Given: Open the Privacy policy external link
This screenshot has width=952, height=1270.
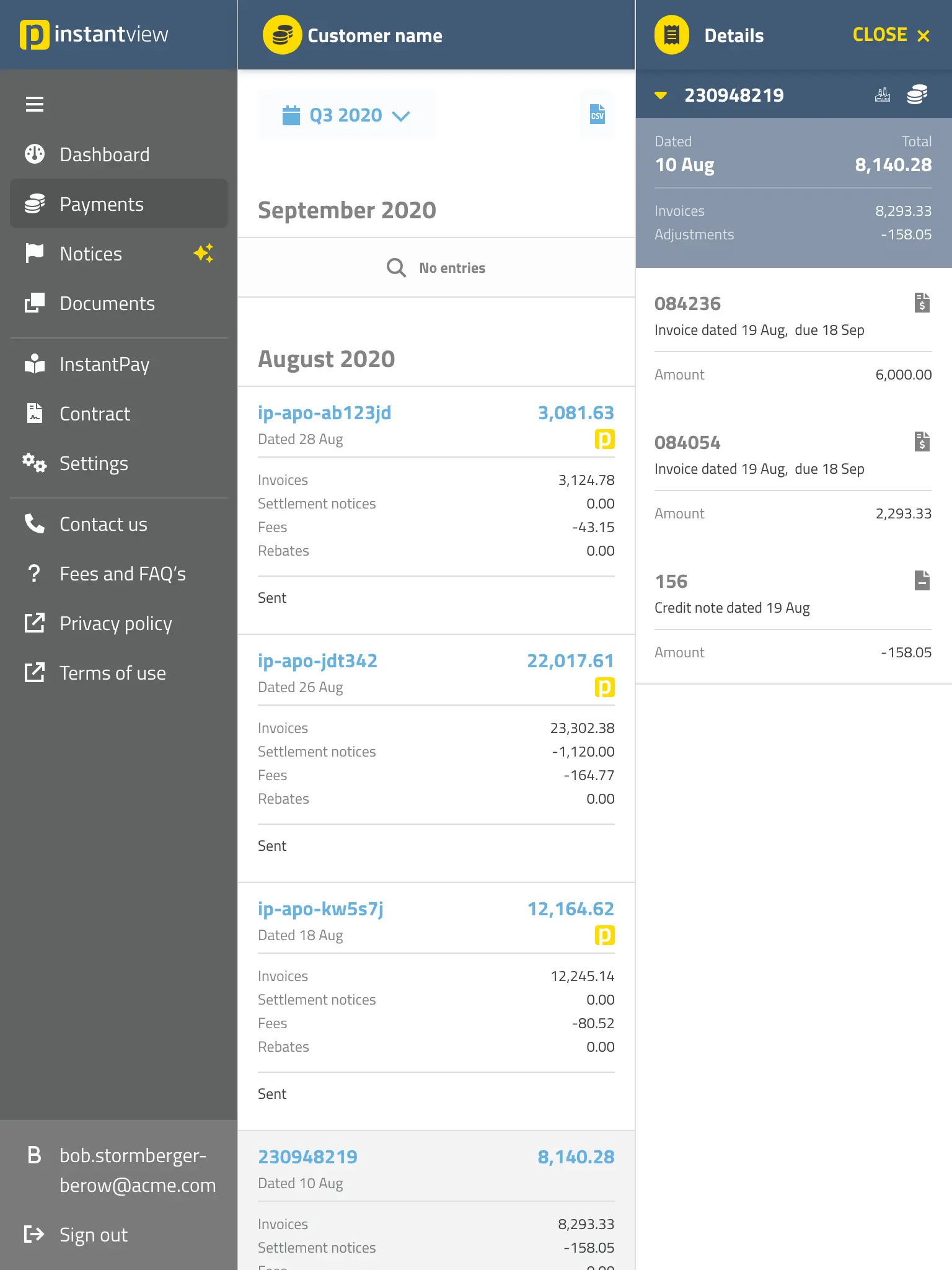Looking at the screenshot, I should (x=115, y=623).
